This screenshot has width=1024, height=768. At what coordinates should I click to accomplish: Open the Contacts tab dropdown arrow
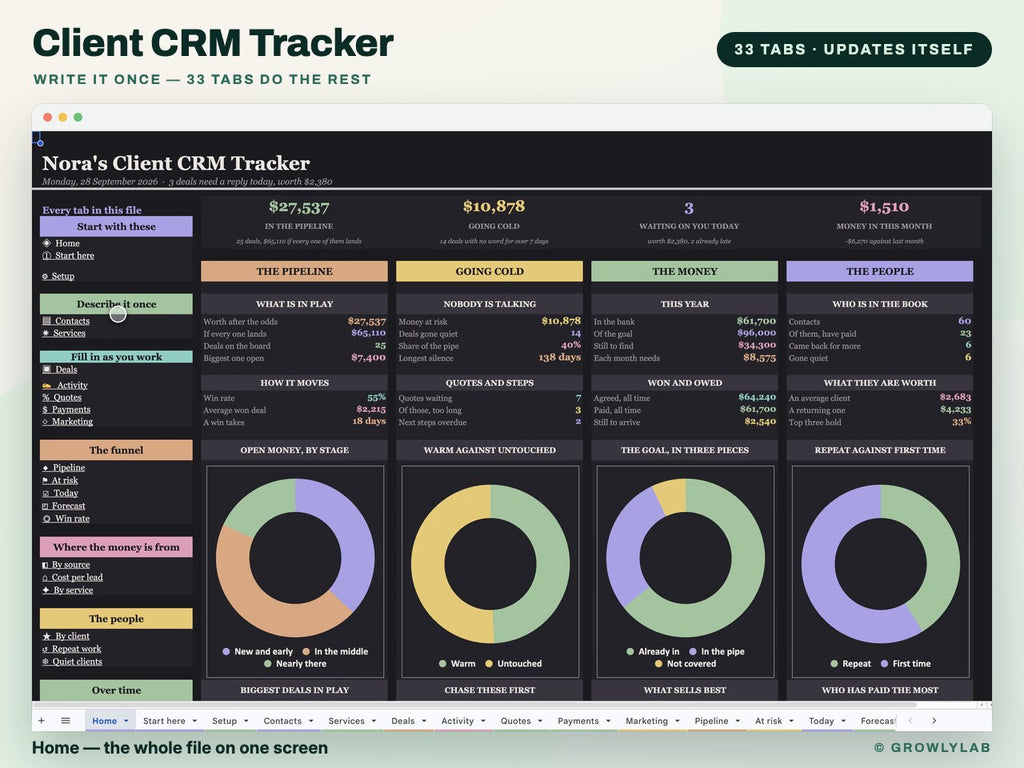pos(311,721)
